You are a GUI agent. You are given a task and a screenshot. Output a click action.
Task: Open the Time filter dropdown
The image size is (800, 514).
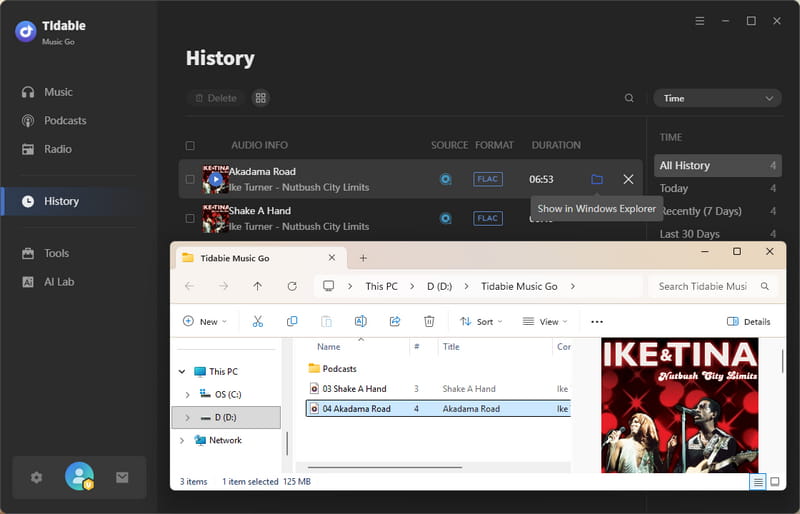pyautogui.click(x=717, y=98)
